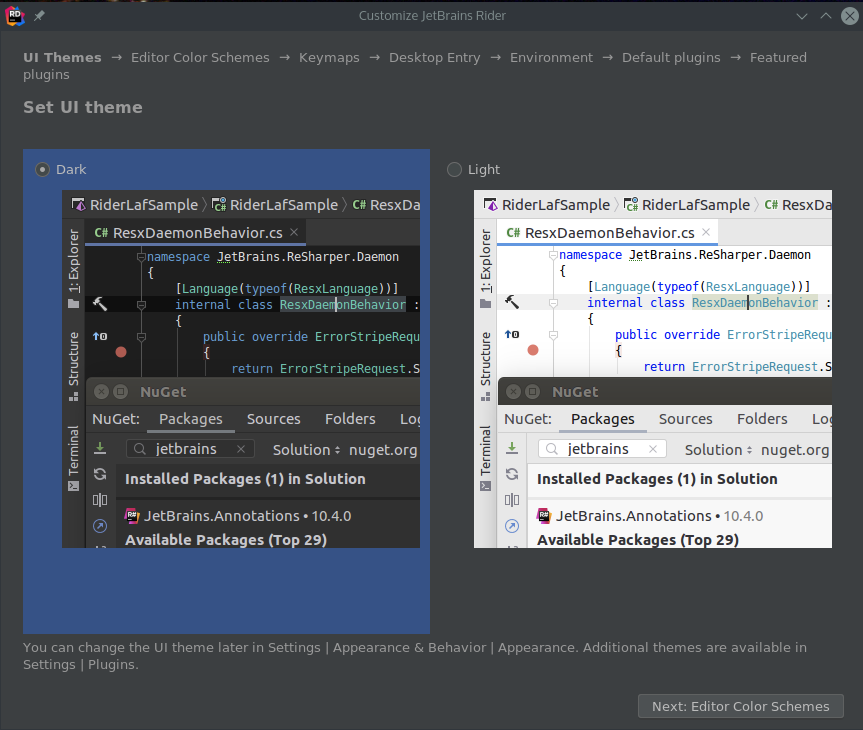Screen dimensions: 863x730
Task: Click the tab close X in Dark preview
Action: tap(294, 232)
